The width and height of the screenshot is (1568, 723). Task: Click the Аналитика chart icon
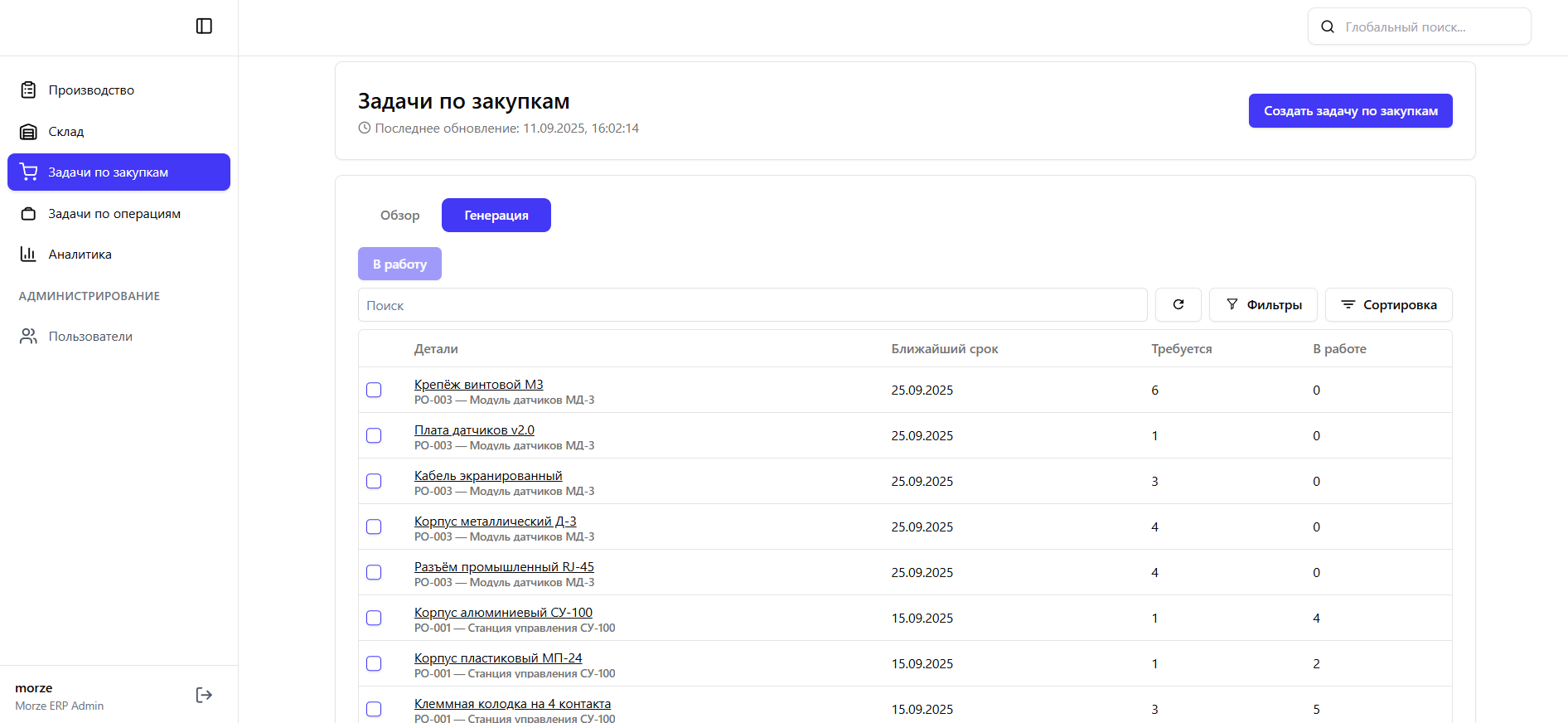click(28, 255)
